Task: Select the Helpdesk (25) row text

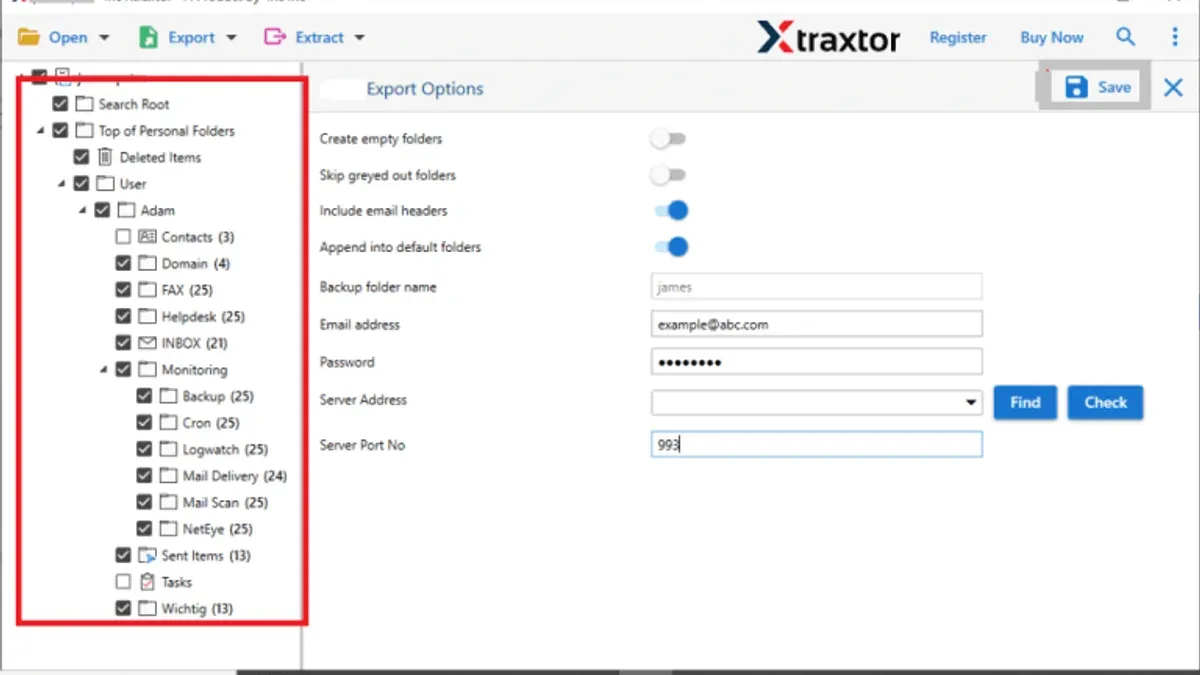Action: 203,317
